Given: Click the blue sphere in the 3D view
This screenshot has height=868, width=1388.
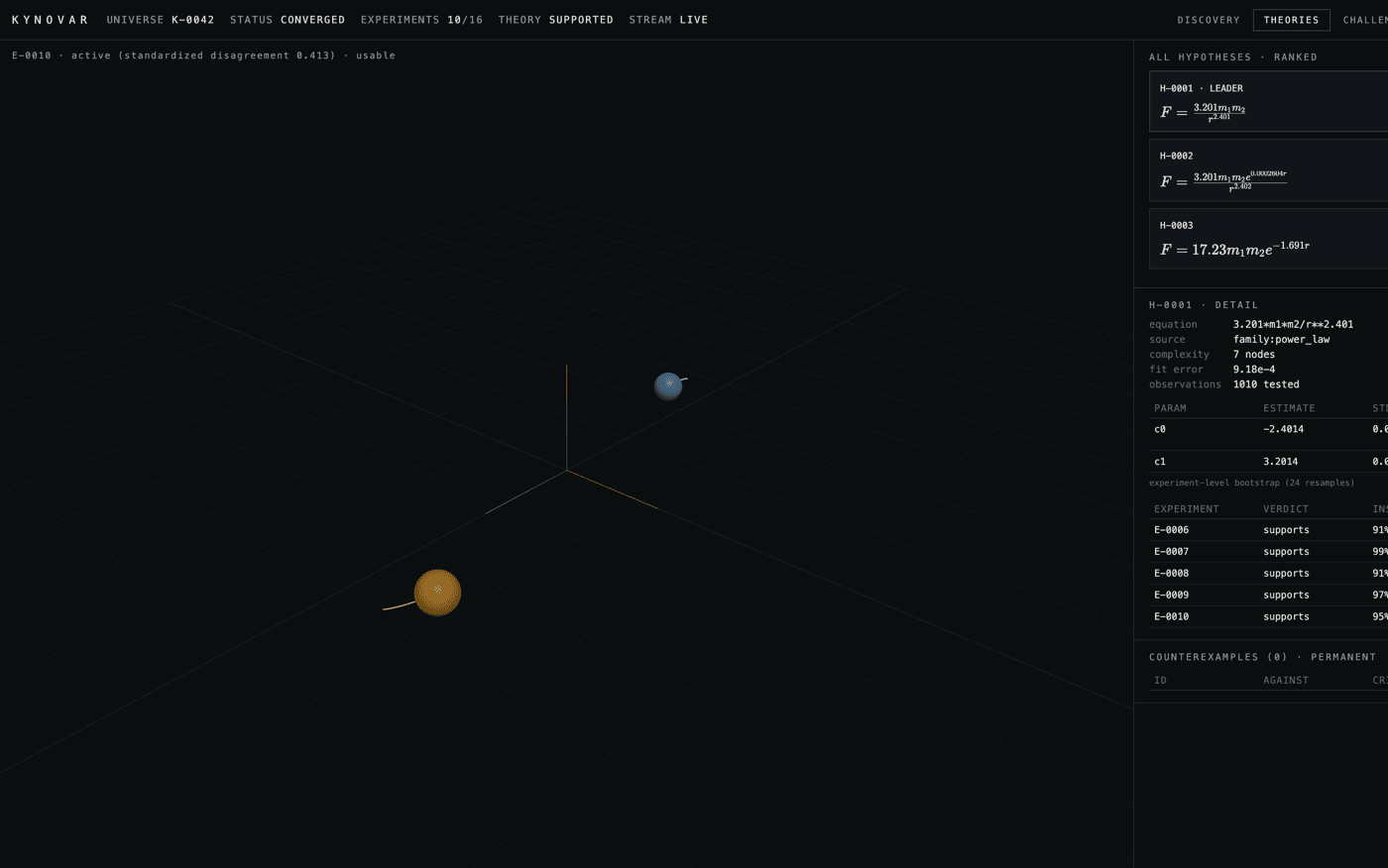Looking at the screenshot, I should [x=668, y=385].
